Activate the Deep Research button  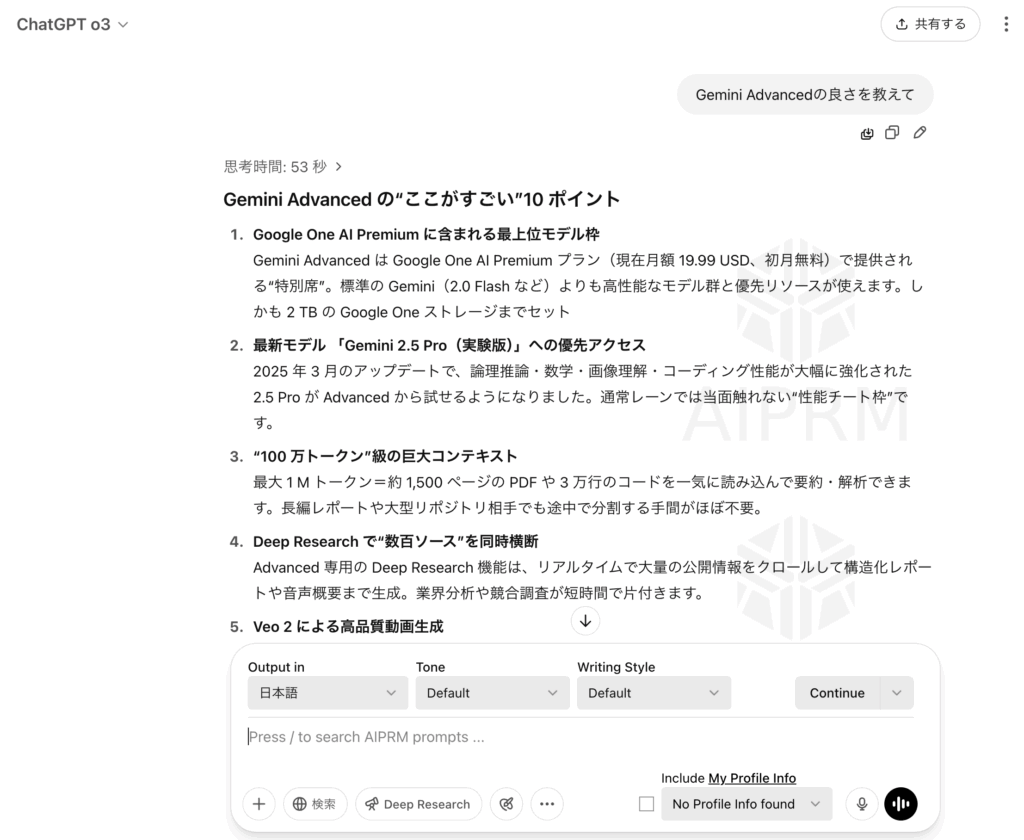418,804
